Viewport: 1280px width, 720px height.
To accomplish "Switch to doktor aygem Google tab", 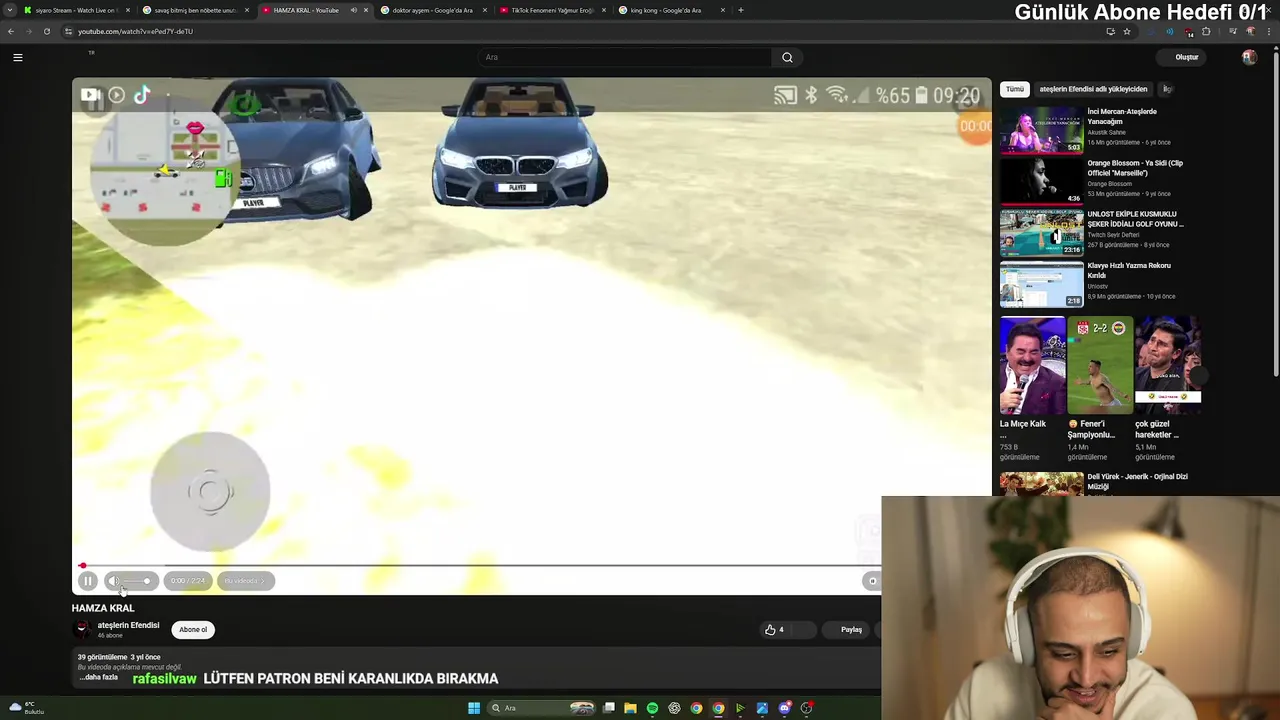I will [432, 10].
